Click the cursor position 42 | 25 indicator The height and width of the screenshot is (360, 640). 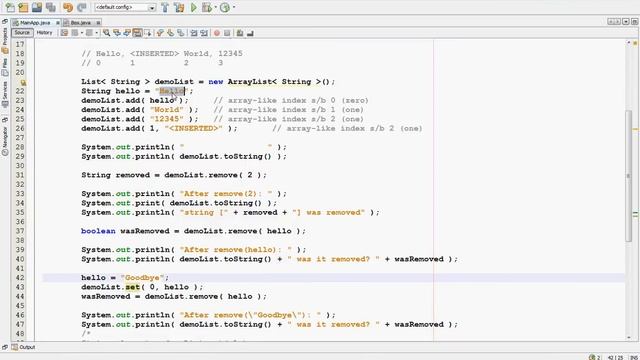pos(616,358)
